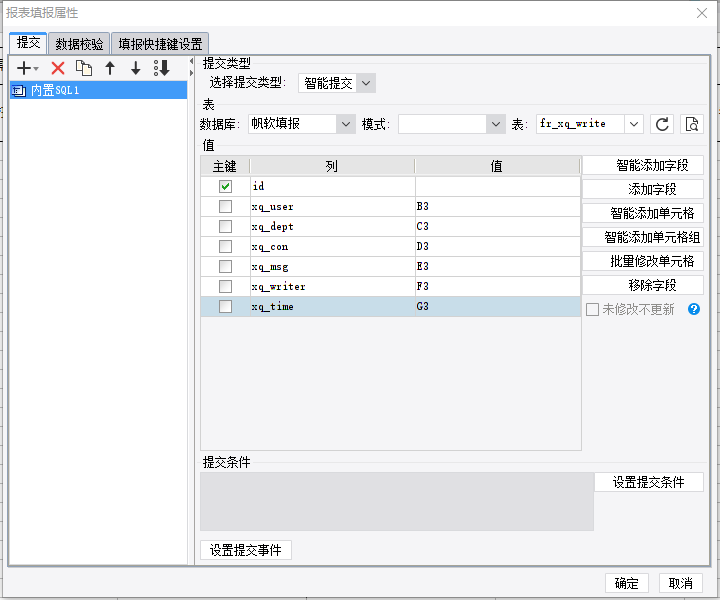This screenshot has width=720, height=600.
Task: Collapse the left panel arrow
Action: coord(191,61)
